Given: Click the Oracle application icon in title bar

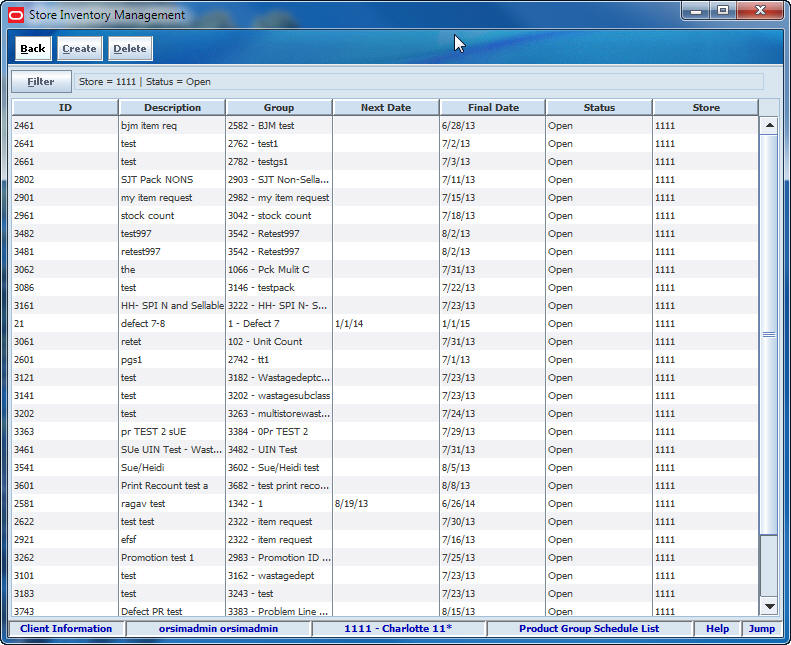Looking at the screenshot, I should pyautogui.click(x=16, y=15).
